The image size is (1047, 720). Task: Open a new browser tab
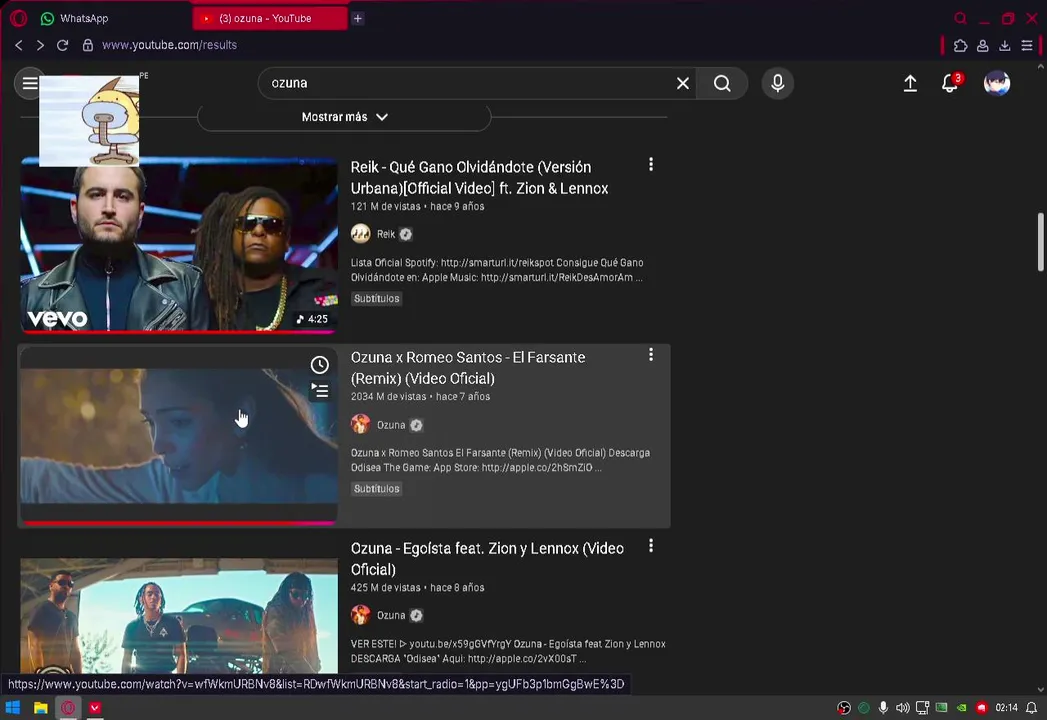point(357,19)
